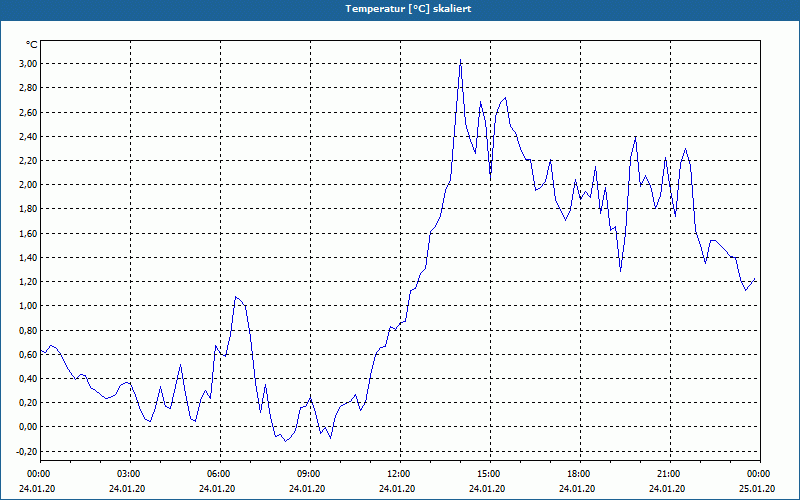Click the 1,80 y-axis value
This screenshot has width=800, height=500.
pyautogui.click(x=29, y=209)
